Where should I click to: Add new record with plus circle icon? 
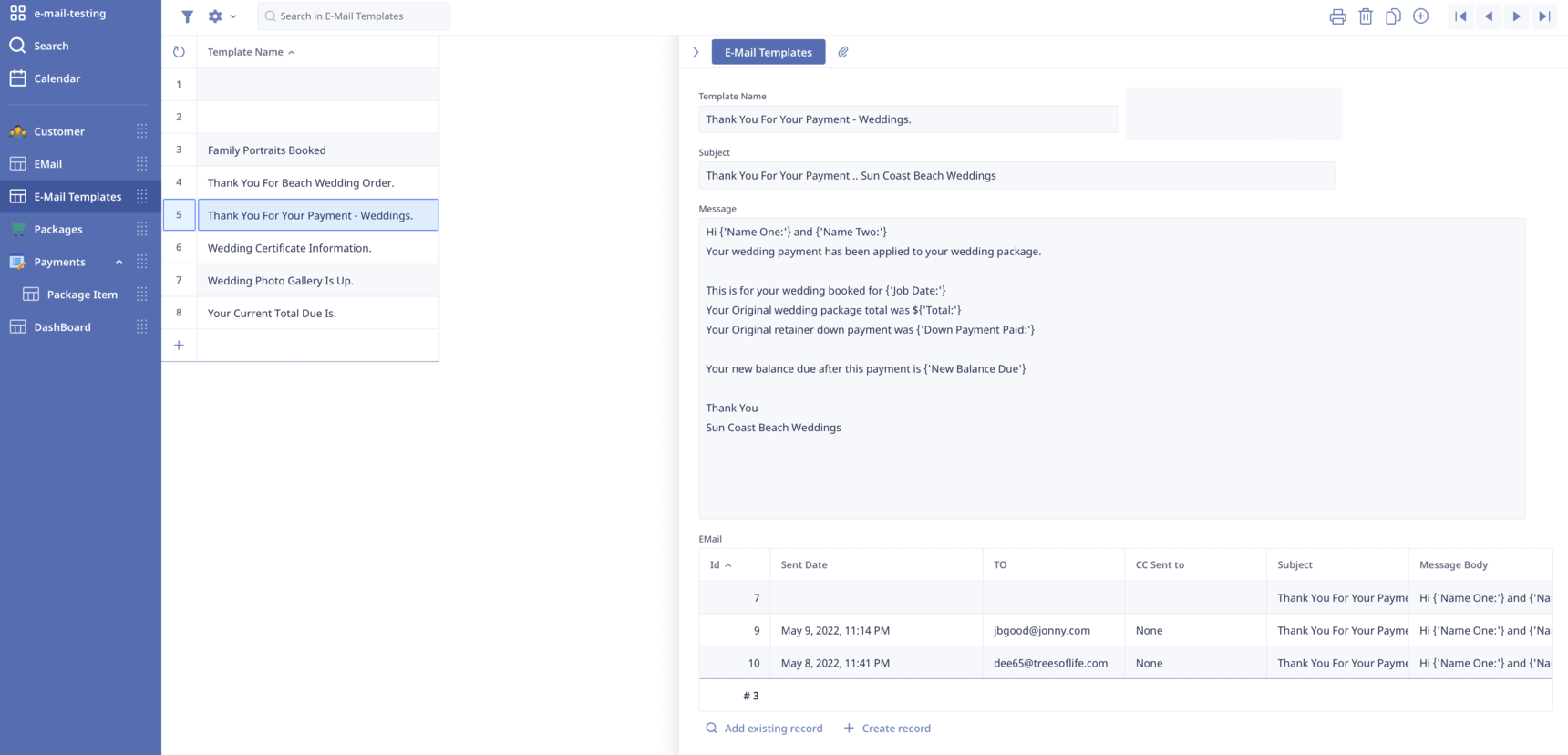(1420, 16)
